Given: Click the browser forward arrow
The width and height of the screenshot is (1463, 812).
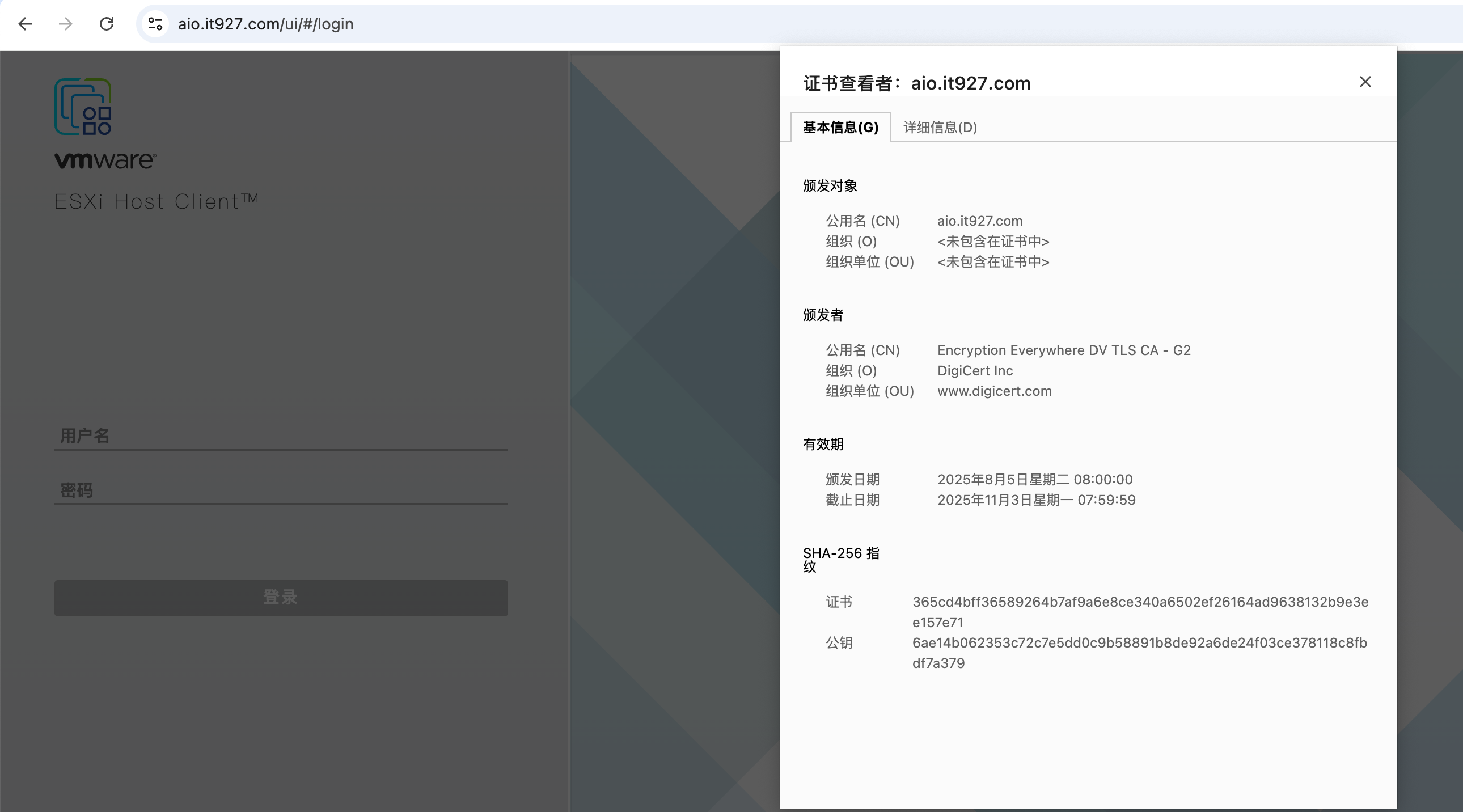Looking at the screenshot, I should click(66, 24).
